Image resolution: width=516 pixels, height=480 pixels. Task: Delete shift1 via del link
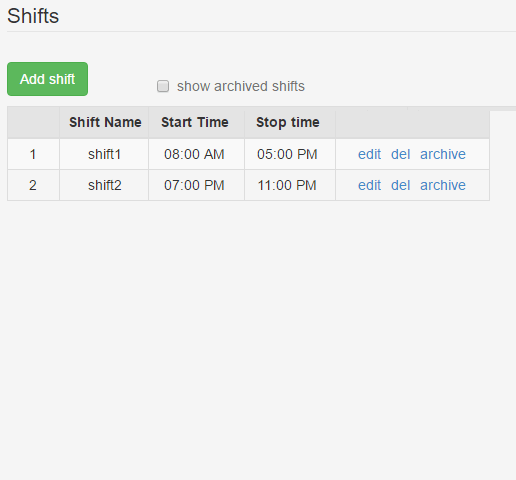[400, 154]
